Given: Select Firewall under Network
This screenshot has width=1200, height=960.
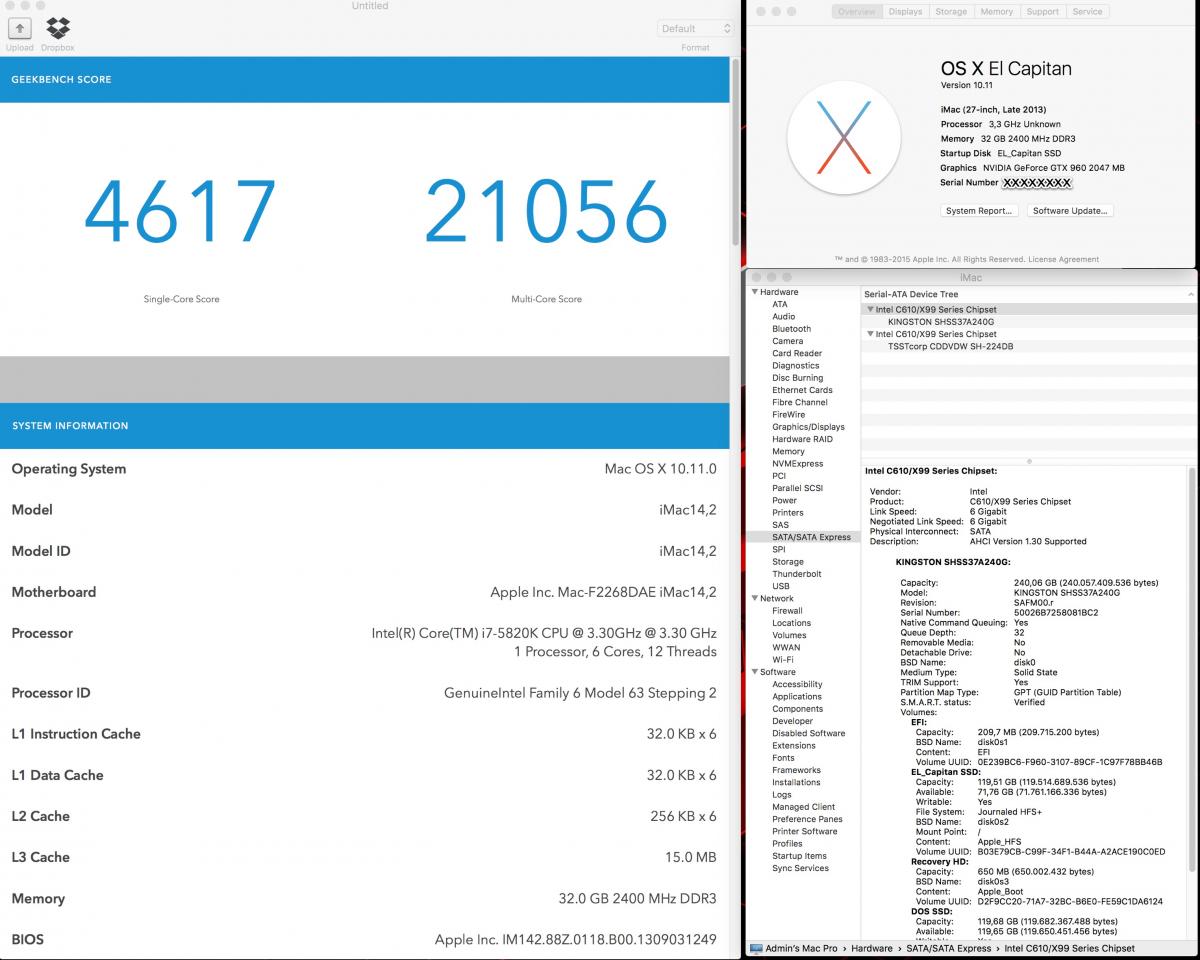Looking at the screenshot, I should (x=787, y=611).
